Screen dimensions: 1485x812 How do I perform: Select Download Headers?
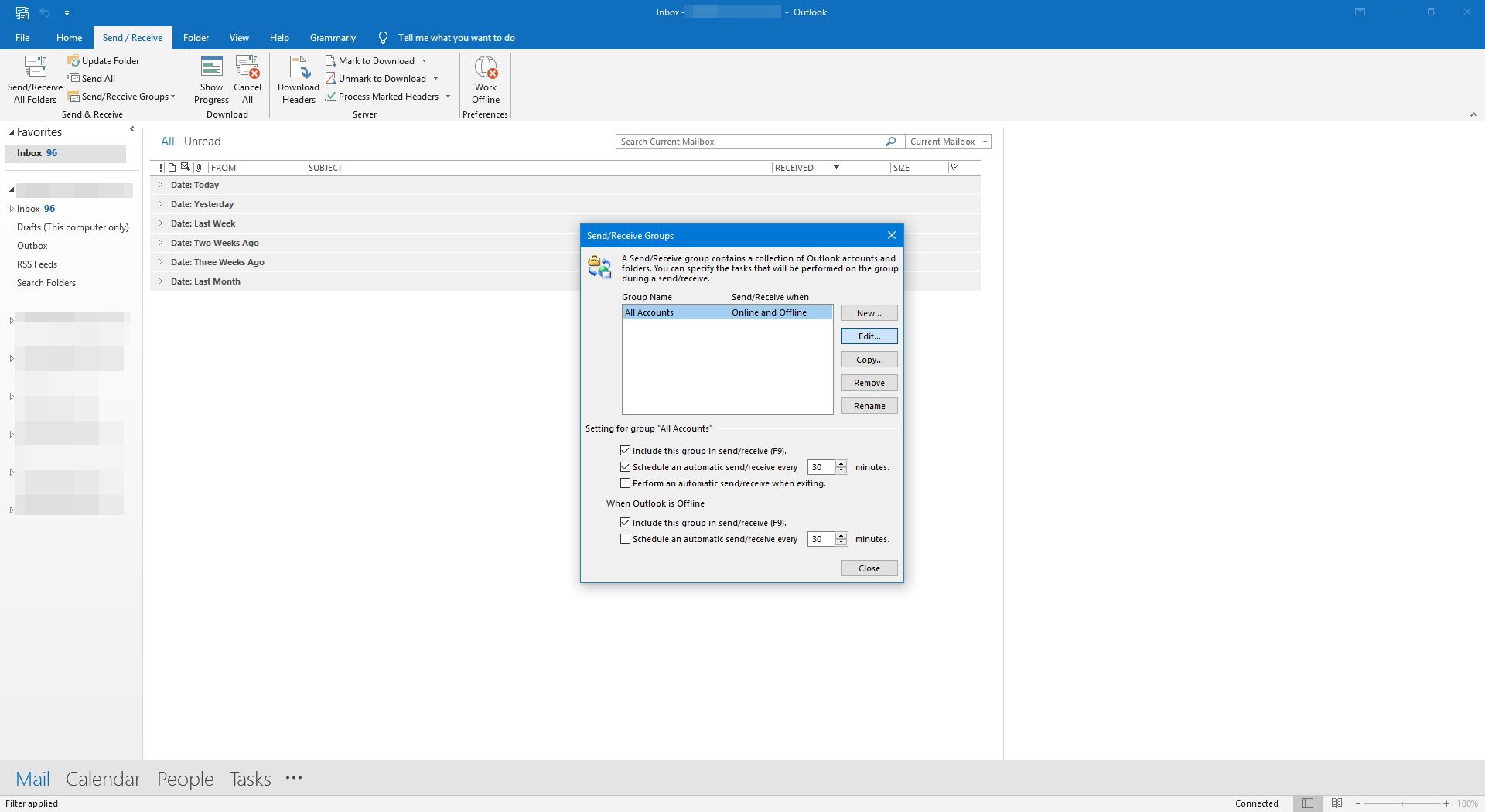(298, 80)
